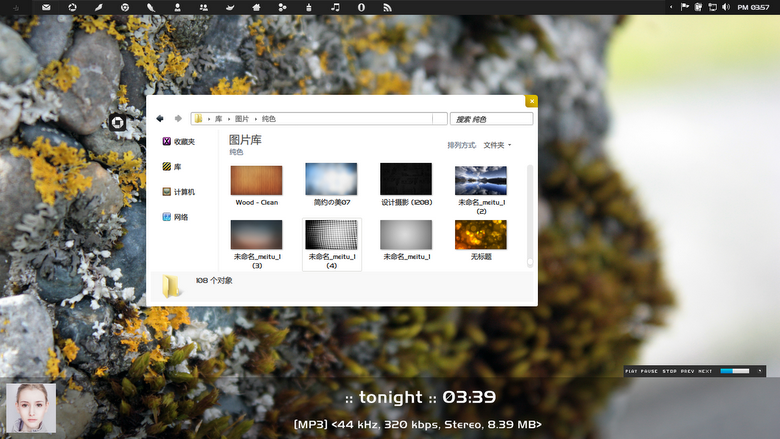Click the folder icon in the address bar
Screen dimensions: 780x439
198,118
